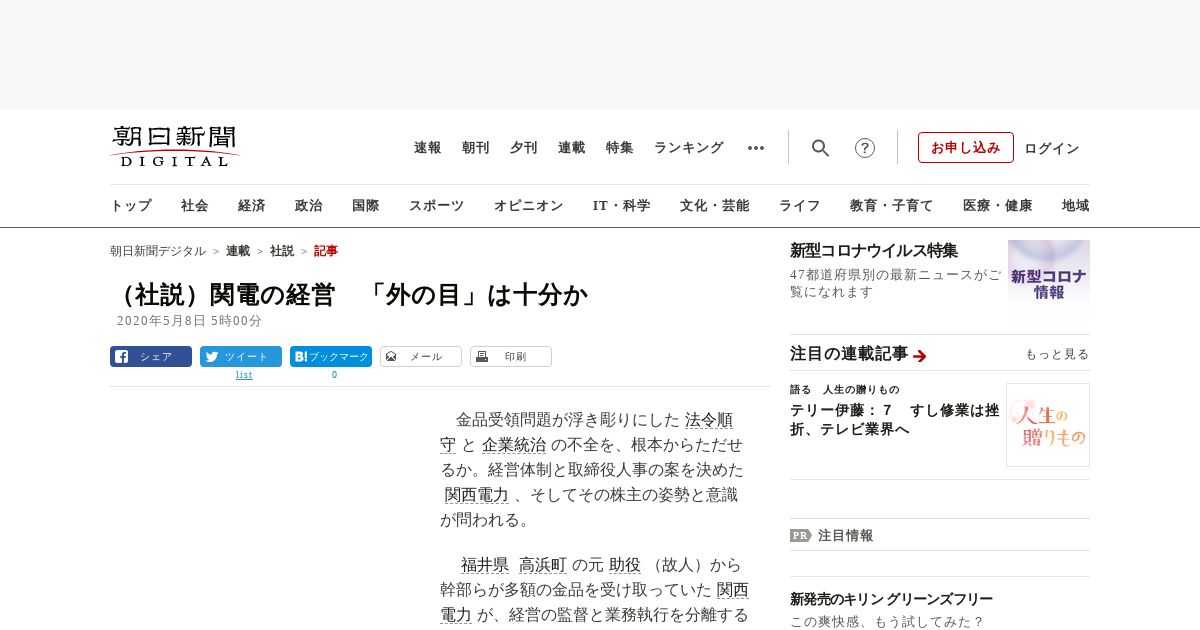The image size is (1200, 630).
Task: Click the 人生の贈りもの thumbnail
Action: pyautogui.click(x=1048, y=425)
